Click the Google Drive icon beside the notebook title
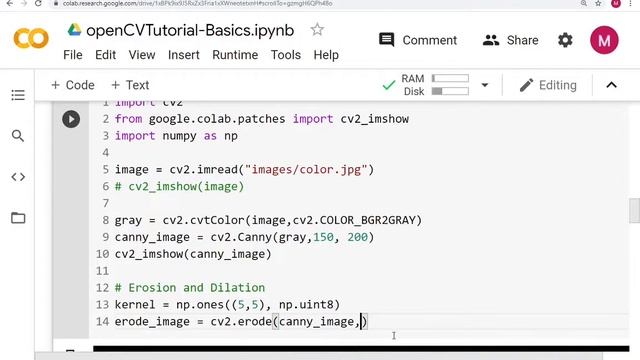 pos(74,30)
